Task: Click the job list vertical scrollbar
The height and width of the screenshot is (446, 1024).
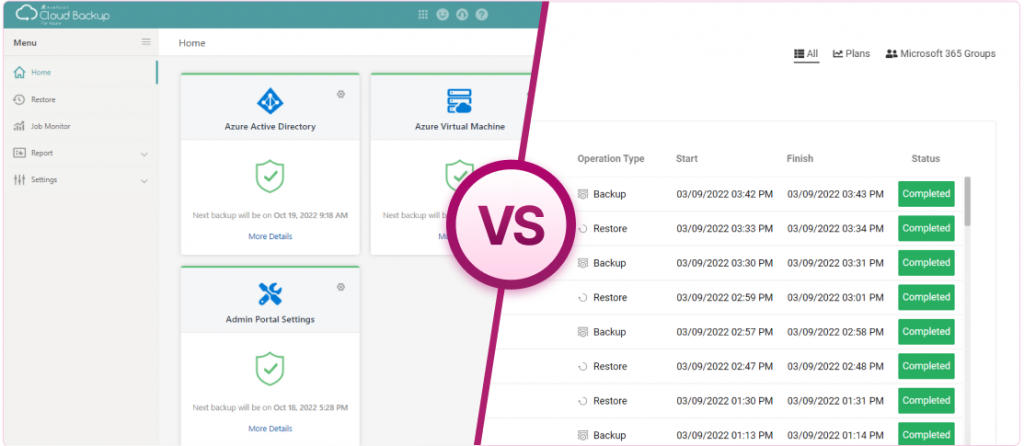Action: point(967,201)
